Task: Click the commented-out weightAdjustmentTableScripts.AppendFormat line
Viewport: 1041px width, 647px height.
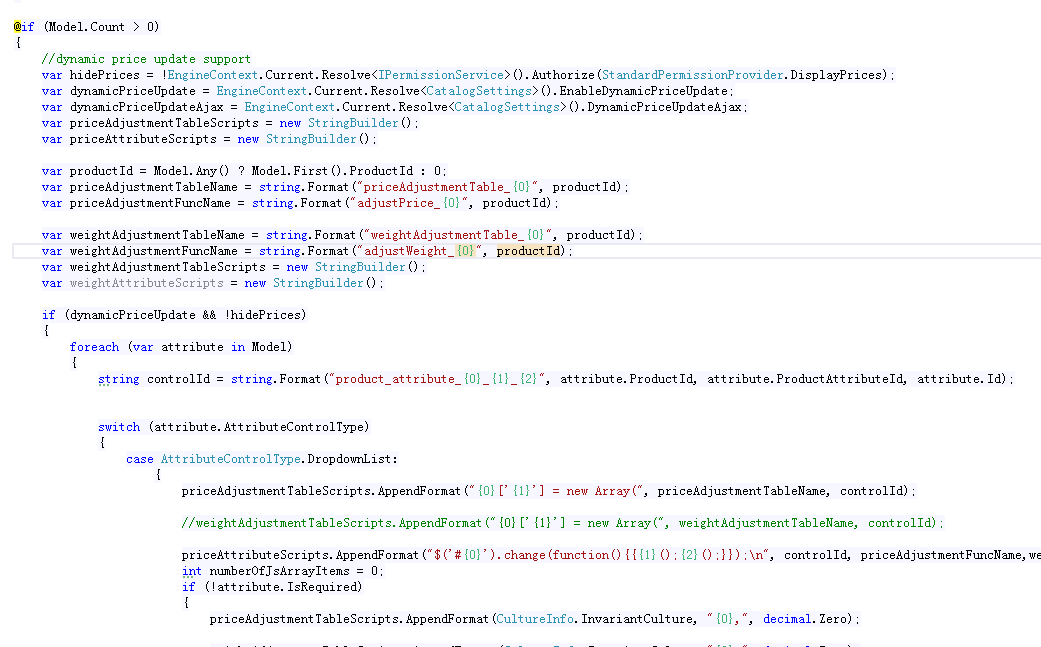Action: click(560, 523)
